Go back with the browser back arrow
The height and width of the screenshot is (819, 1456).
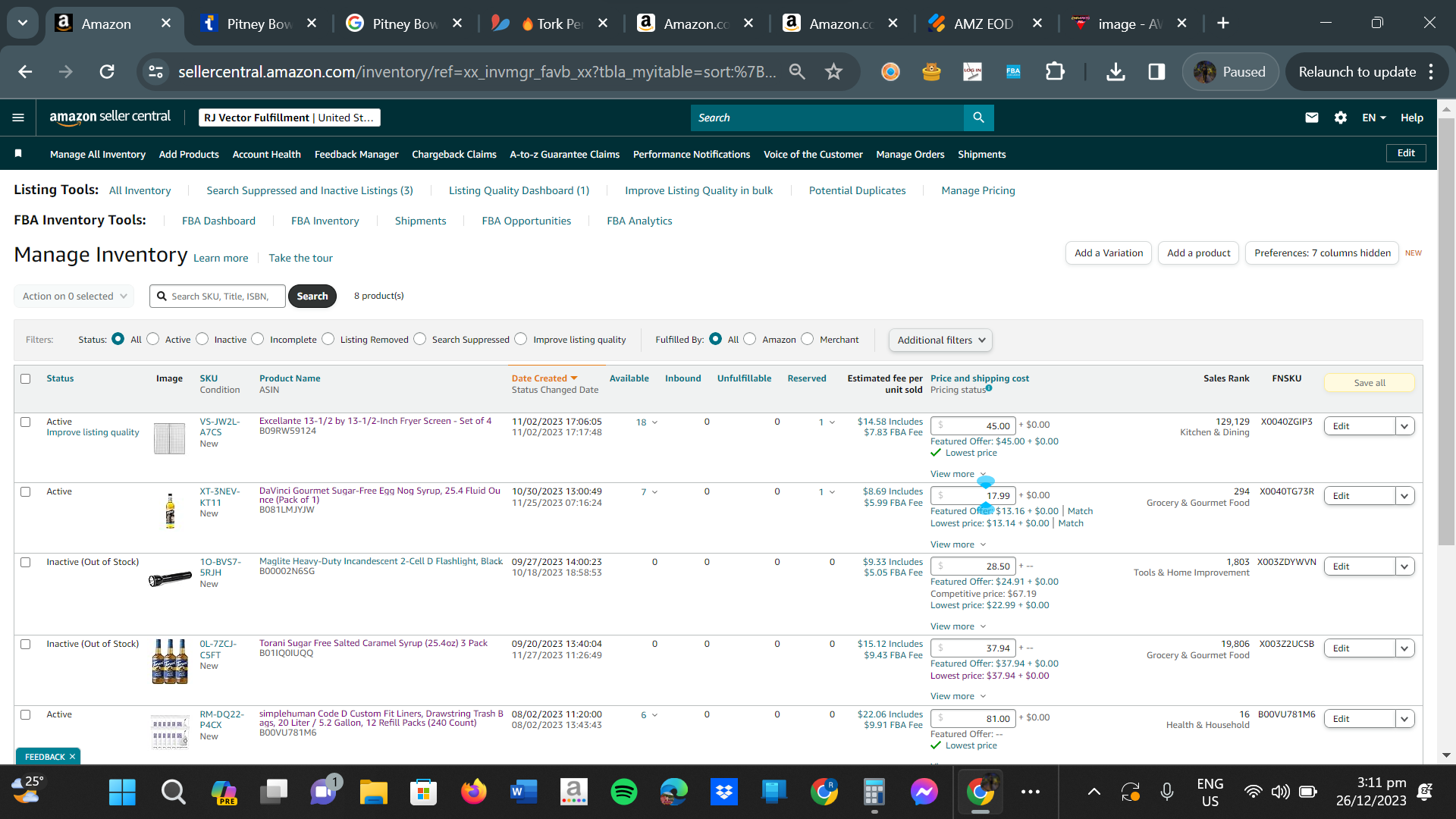(25, 72)
